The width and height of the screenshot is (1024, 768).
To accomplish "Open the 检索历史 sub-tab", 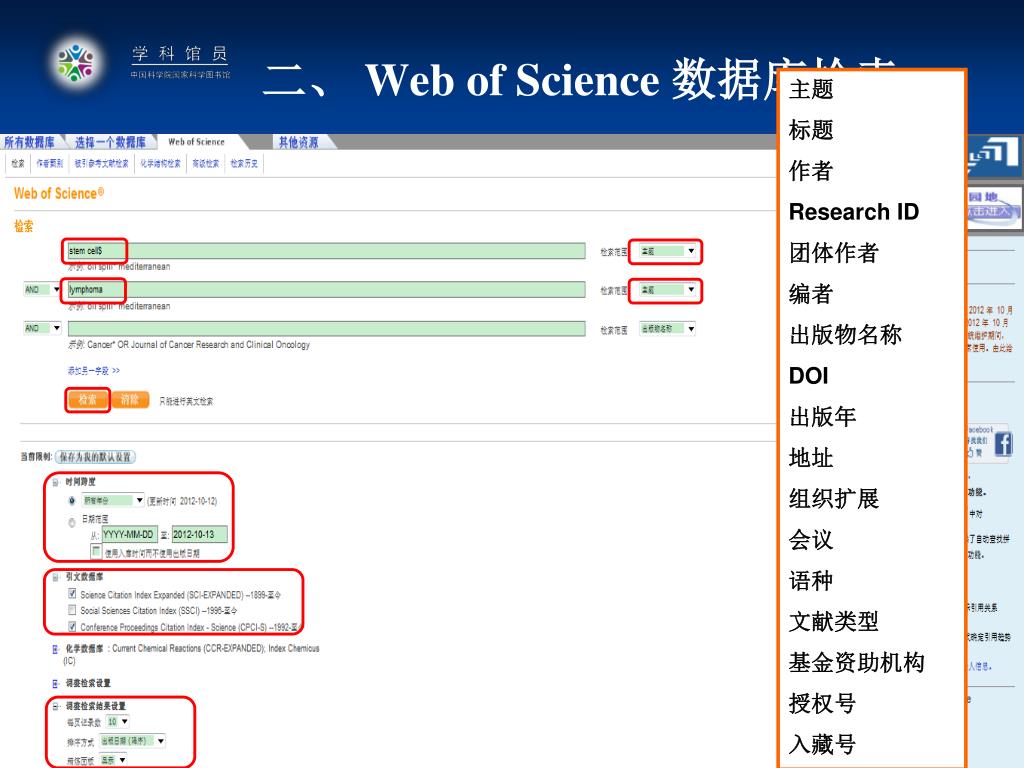I will point(244,163).
